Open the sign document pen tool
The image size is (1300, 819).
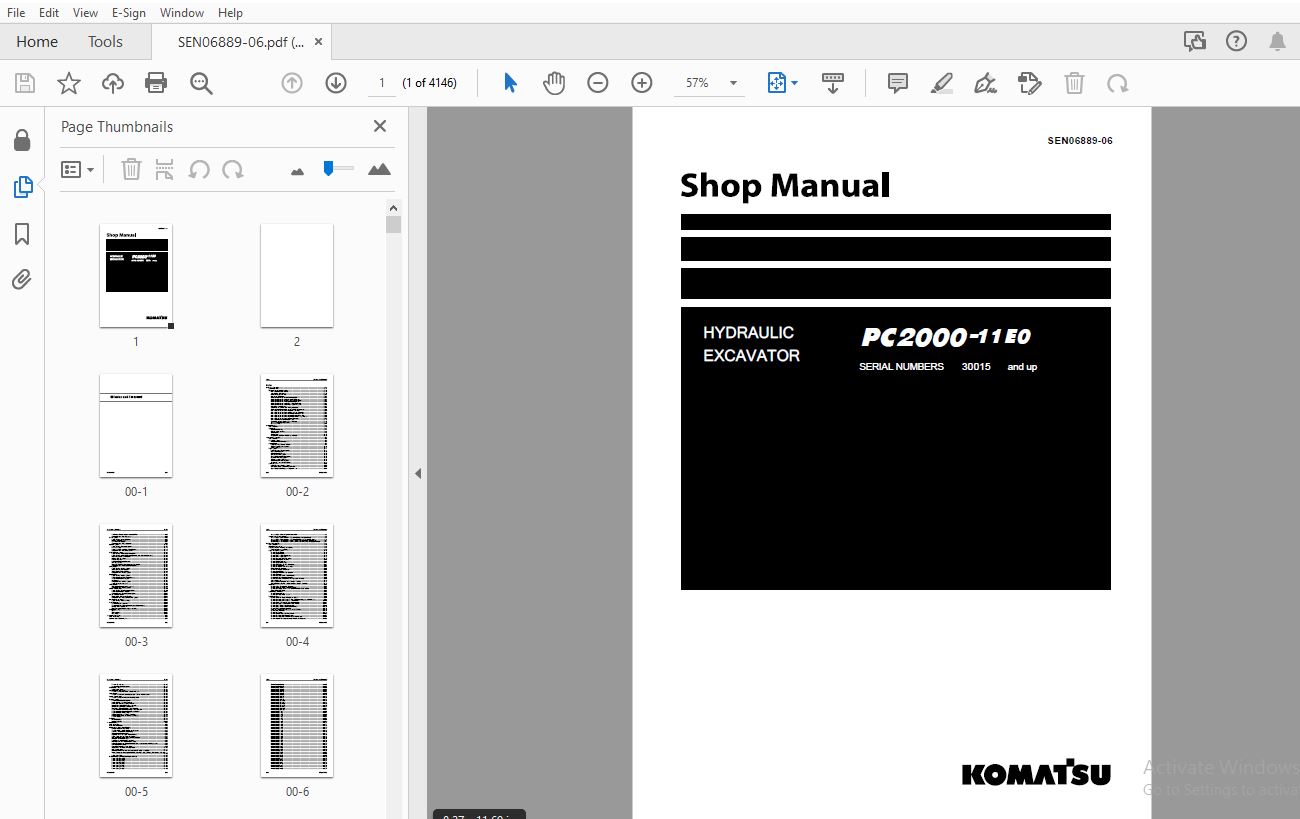(986, 83)
